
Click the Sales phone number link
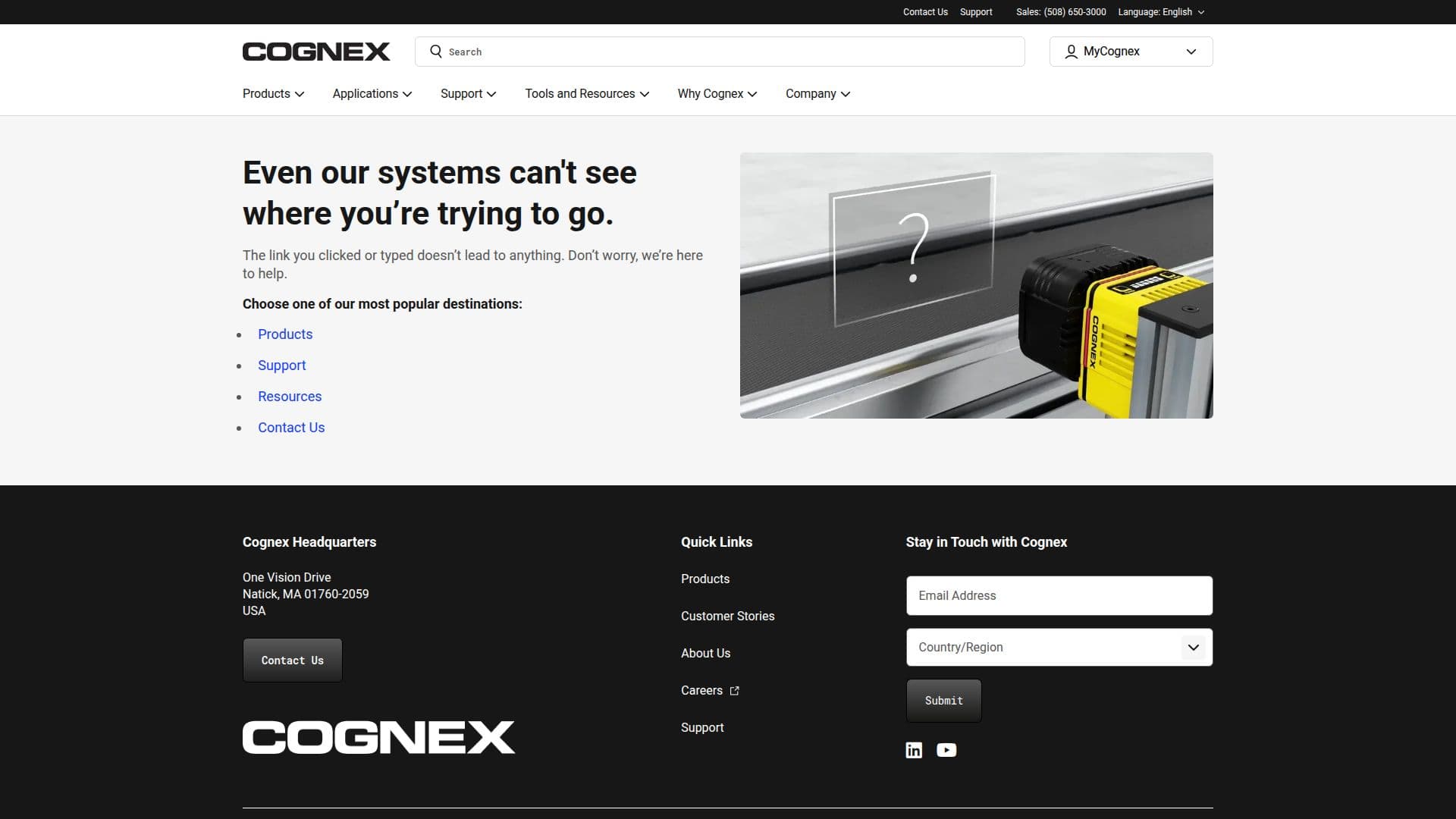1061,12
